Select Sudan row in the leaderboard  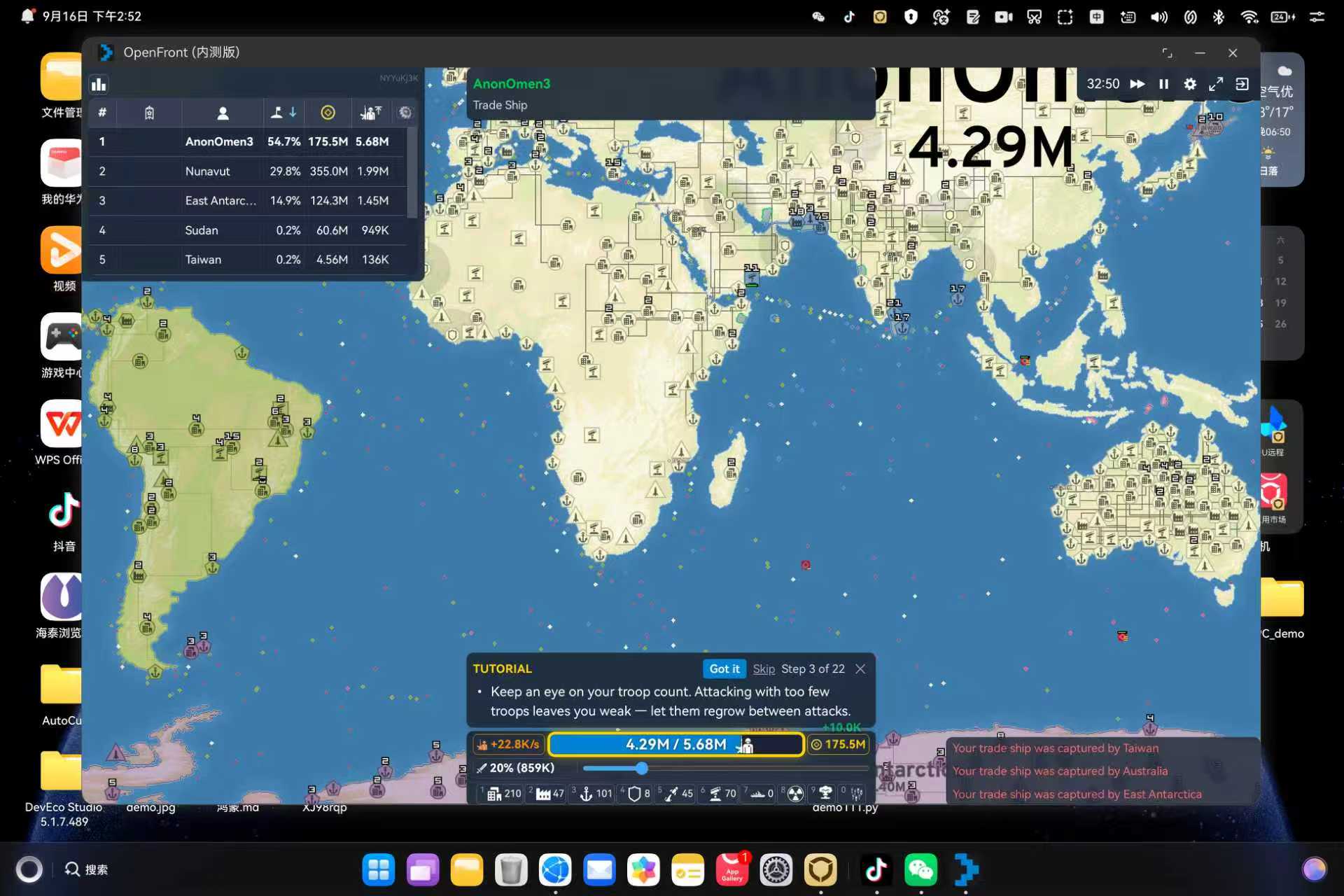click(248, 230)
